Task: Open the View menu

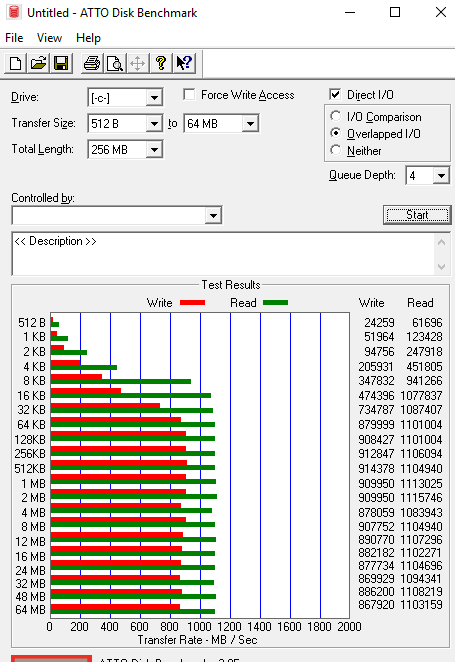Action: pos(49,38)
